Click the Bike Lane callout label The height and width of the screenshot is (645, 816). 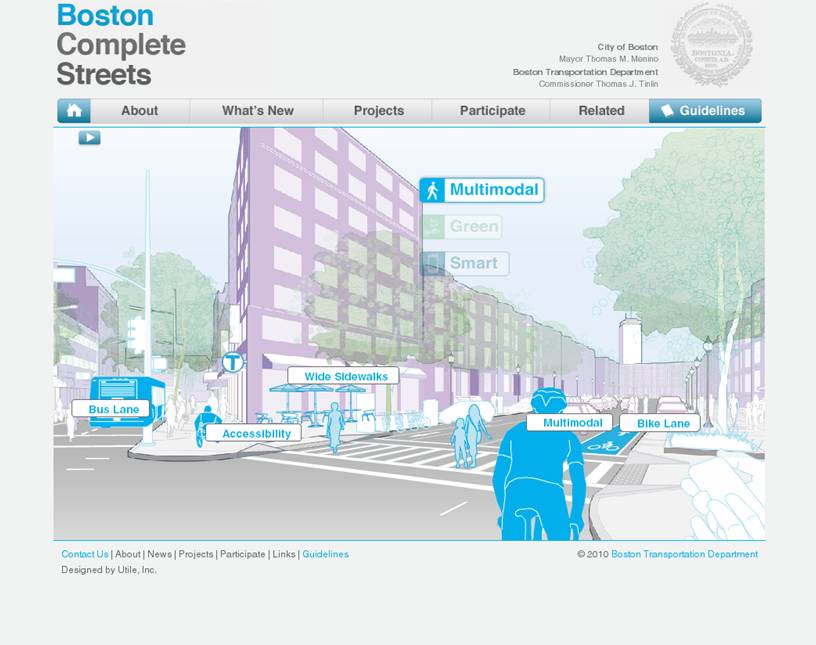[662, 424]
